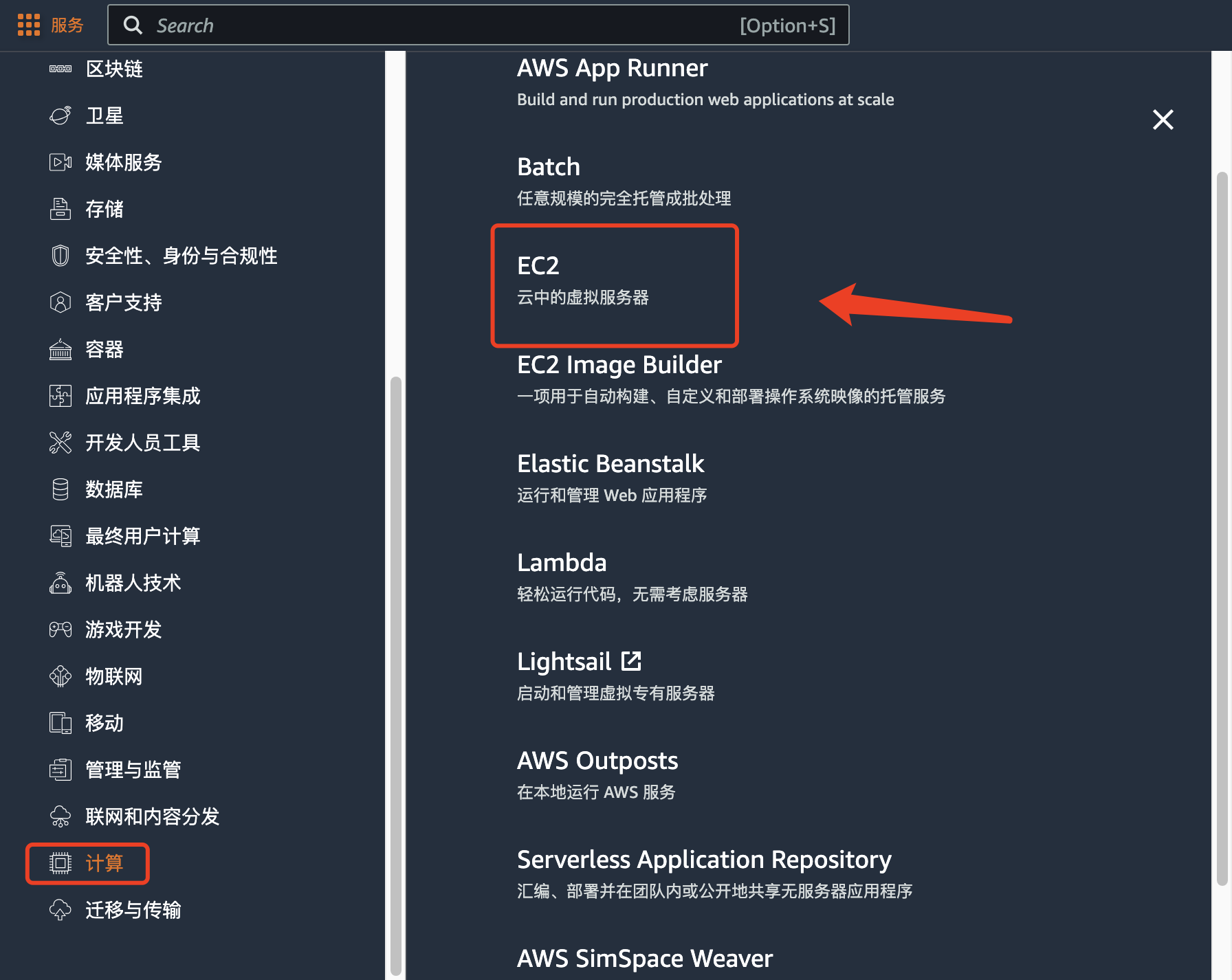Click the Media Services video icon
Image resolution: width=1232 pixels, height=980 pixels.
pyautogui.click(x=60, y=162)
